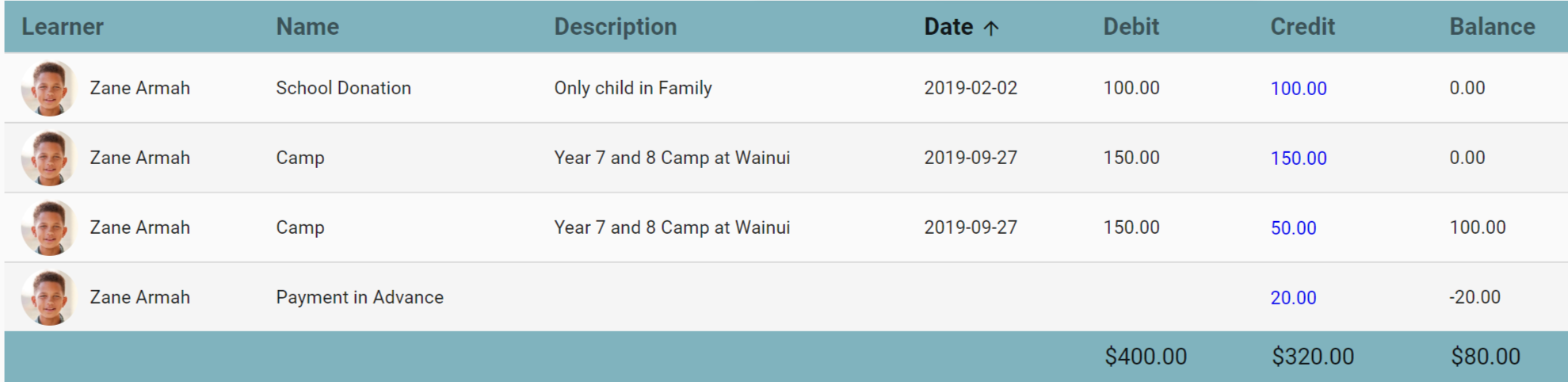The height and width of the screenshot is (382, 1568).
Task: Open the 150.00 credit link
Action: (1298, 159)
